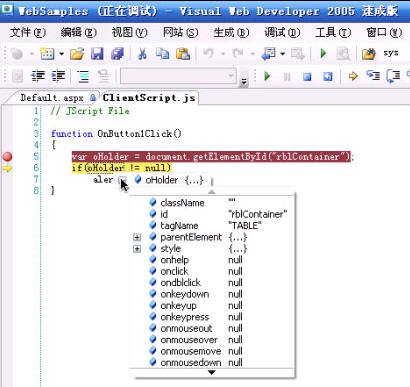Open the 窗口(W) menu

pos(384,32)
